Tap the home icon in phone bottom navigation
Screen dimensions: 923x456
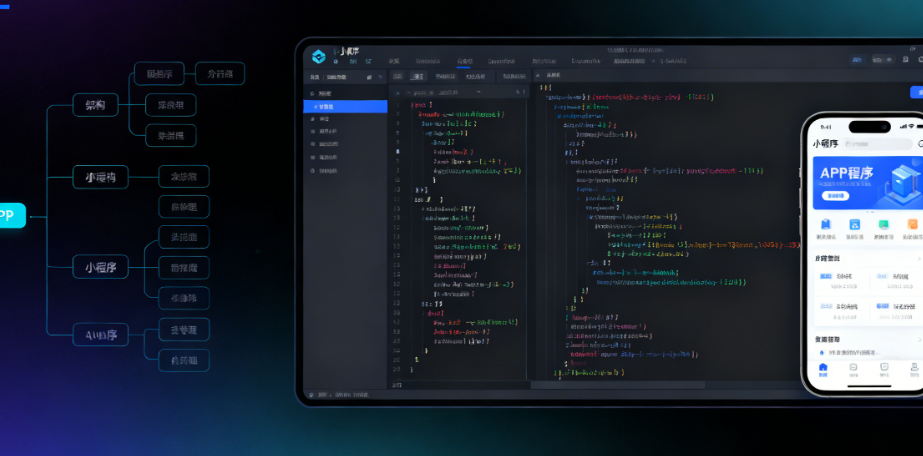[824, 368]
